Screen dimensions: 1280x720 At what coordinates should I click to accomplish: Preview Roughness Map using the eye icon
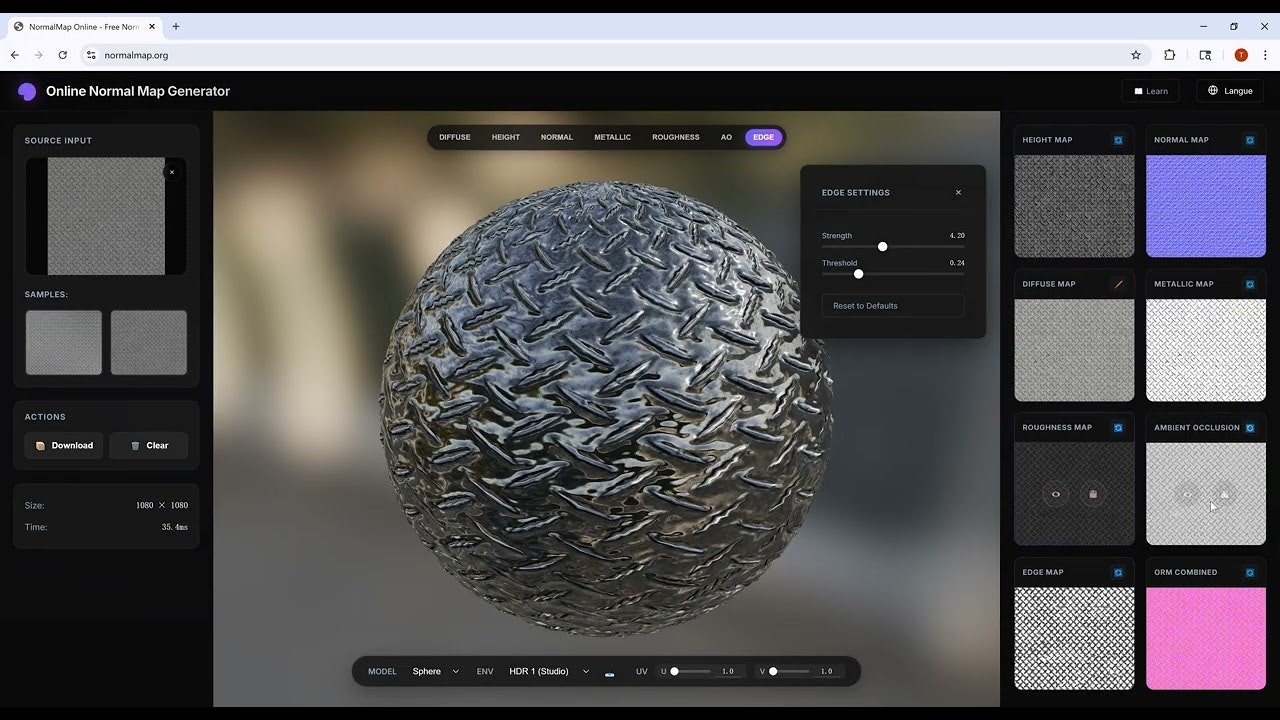[1056, 494]
